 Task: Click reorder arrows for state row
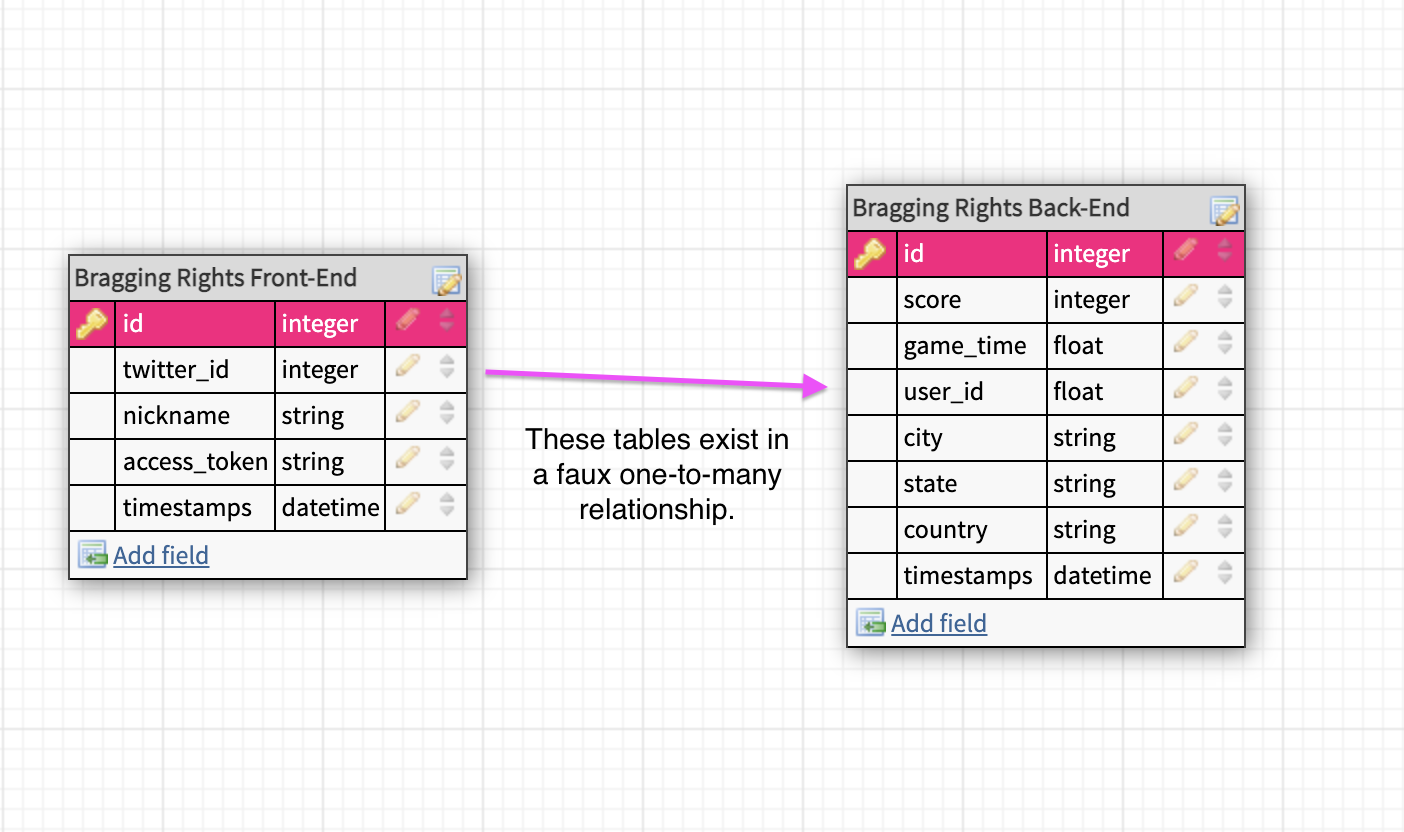click(1225, 481)
